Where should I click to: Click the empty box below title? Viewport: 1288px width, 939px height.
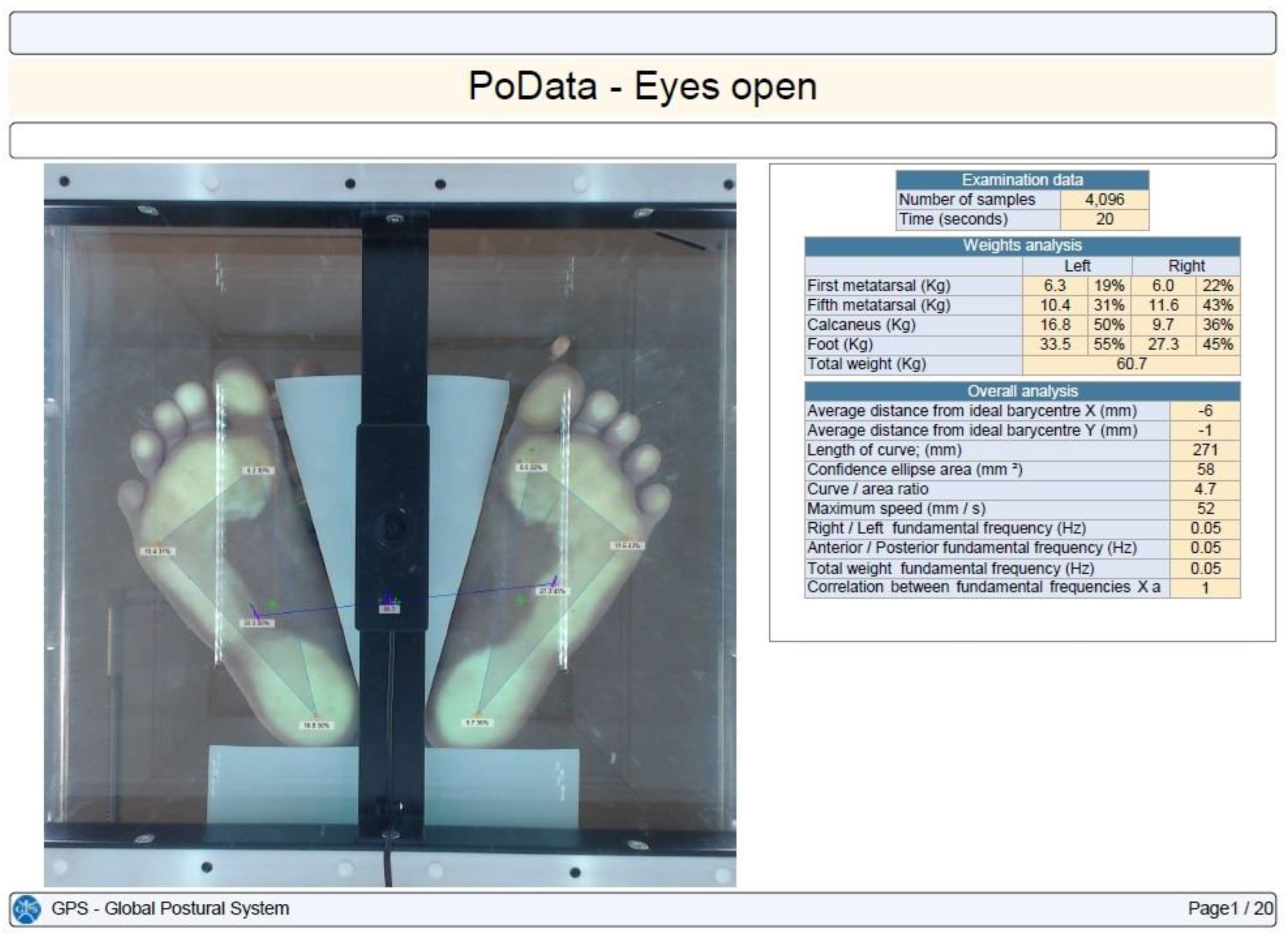[643, 140]
